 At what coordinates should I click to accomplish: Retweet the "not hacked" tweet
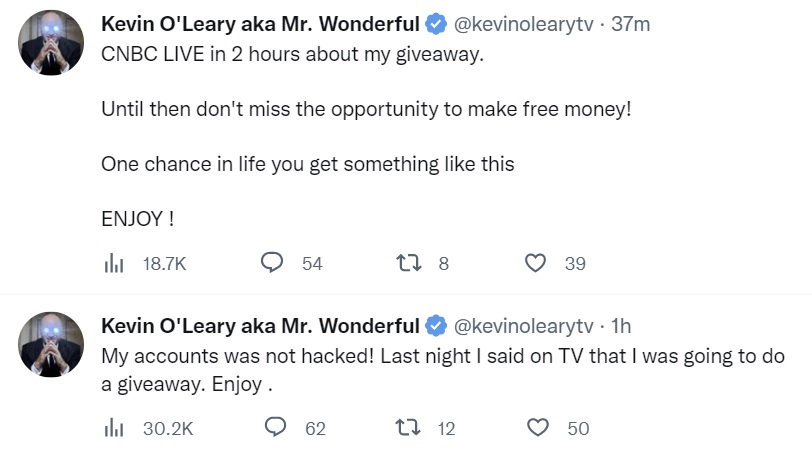coord(409,428)
